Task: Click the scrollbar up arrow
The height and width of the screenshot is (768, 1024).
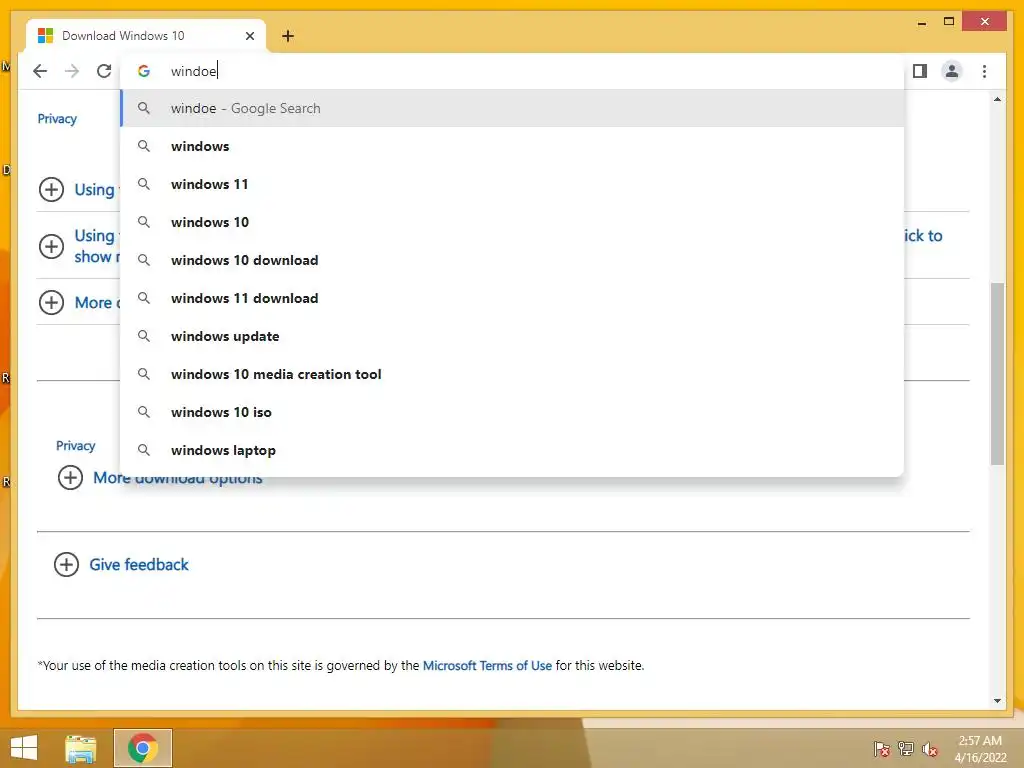Action: [x=997, y=99]
